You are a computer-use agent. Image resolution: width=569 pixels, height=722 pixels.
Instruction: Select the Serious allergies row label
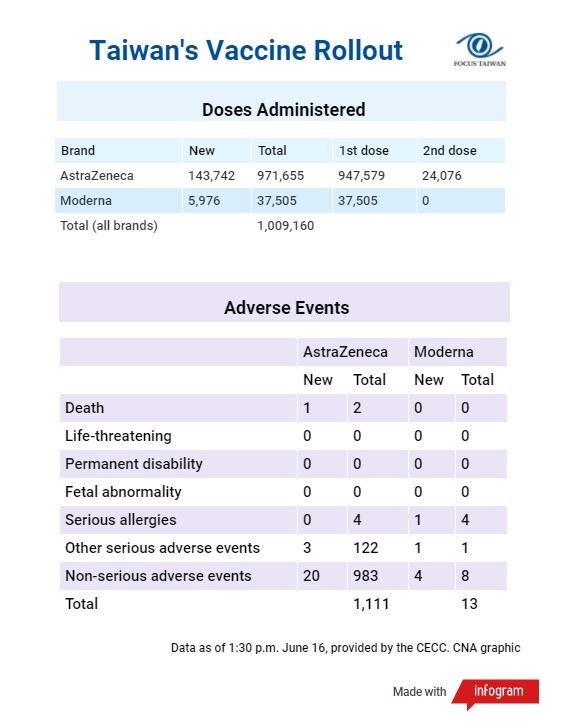pyautogui.click(x=121, y=520)
